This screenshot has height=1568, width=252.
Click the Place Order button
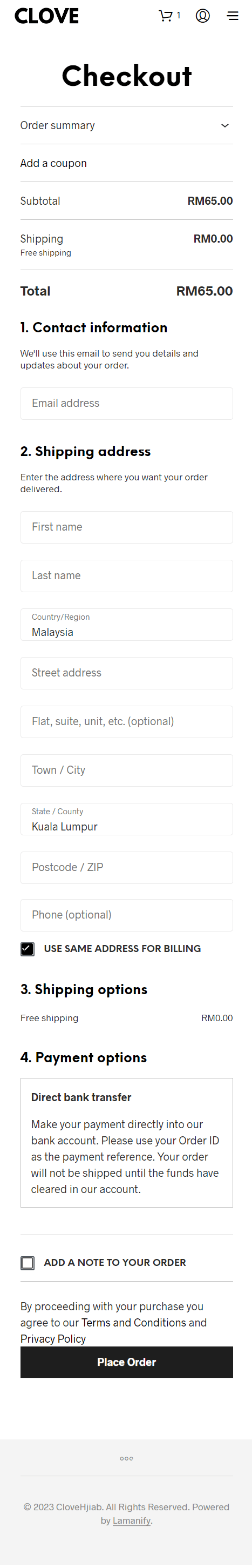click(126, 1362)
